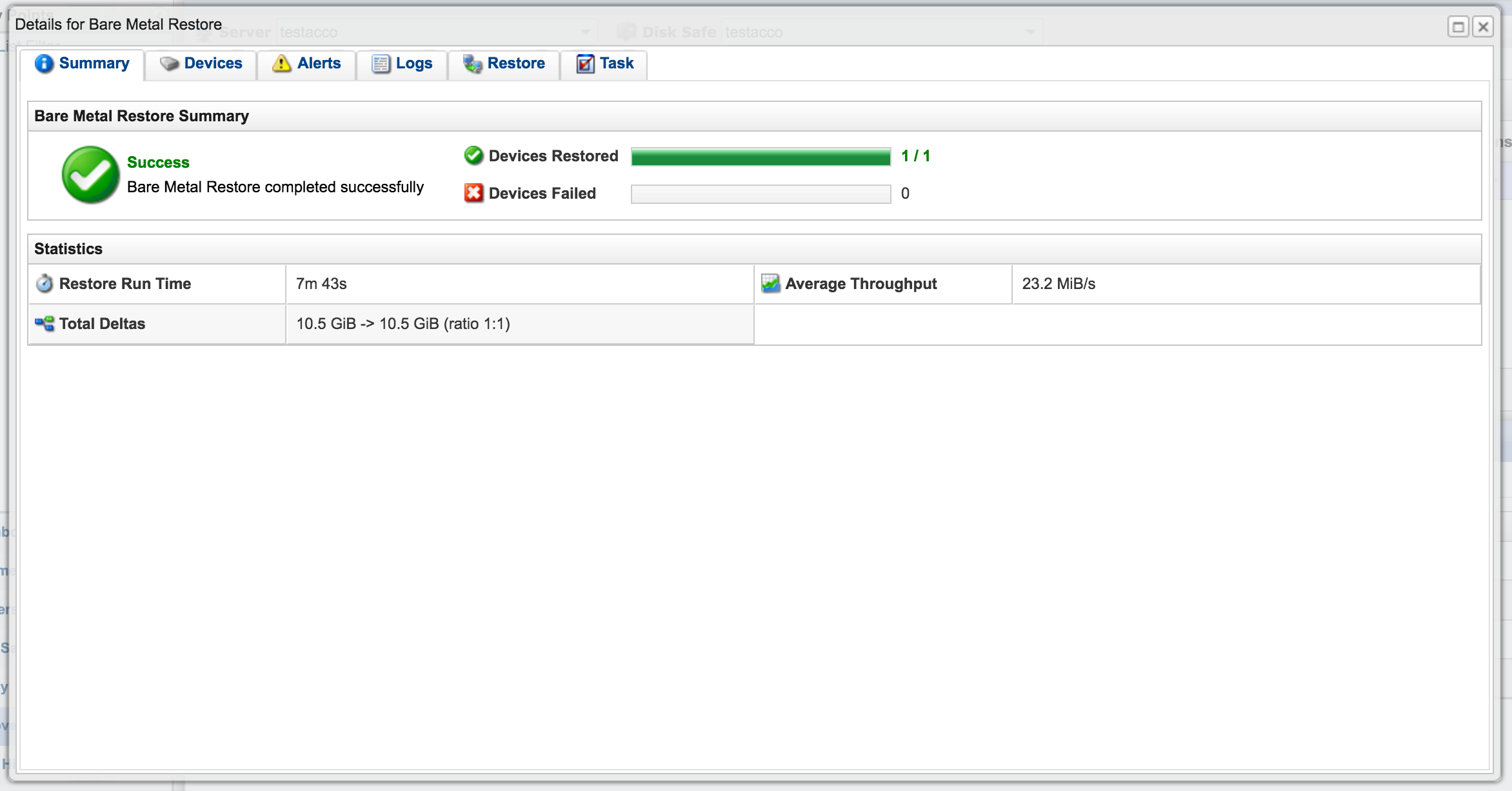Click the Restore tab icon
The width and height of the screenshot is (1512, 791).
point(472,64)
